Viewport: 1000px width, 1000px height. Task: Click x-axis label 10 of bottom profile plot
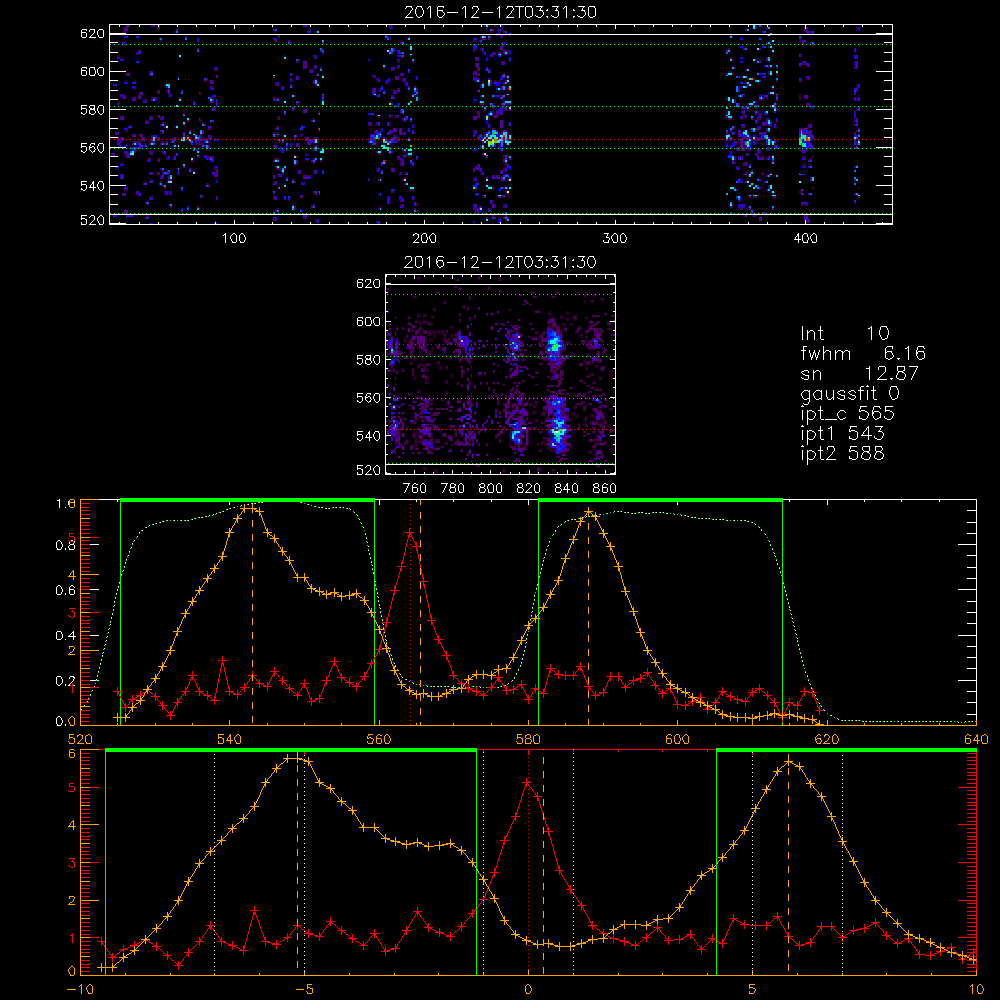point(976,990)
